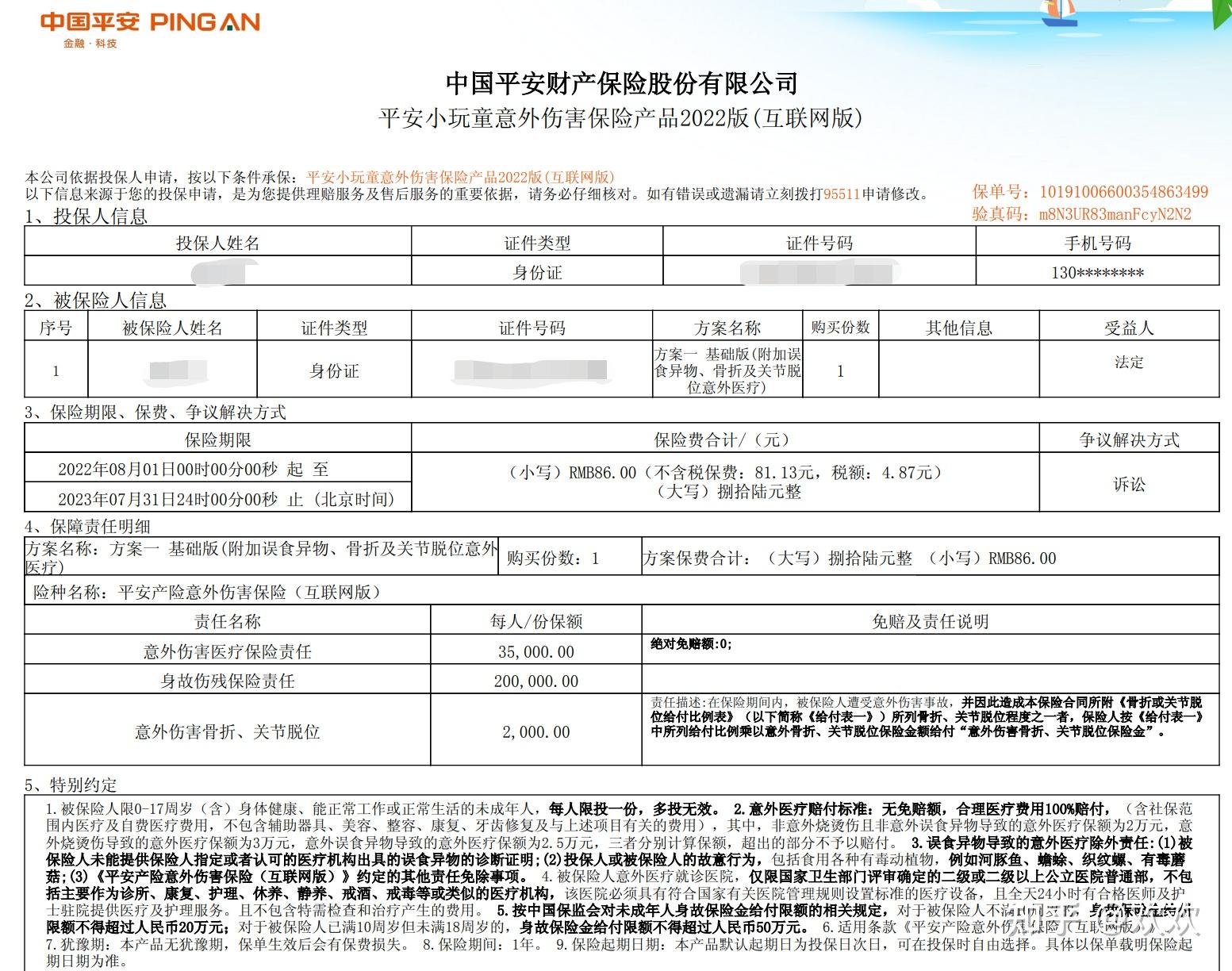
Task: Click 意外伤害医疗保险责任 row label
Action: 228,651
